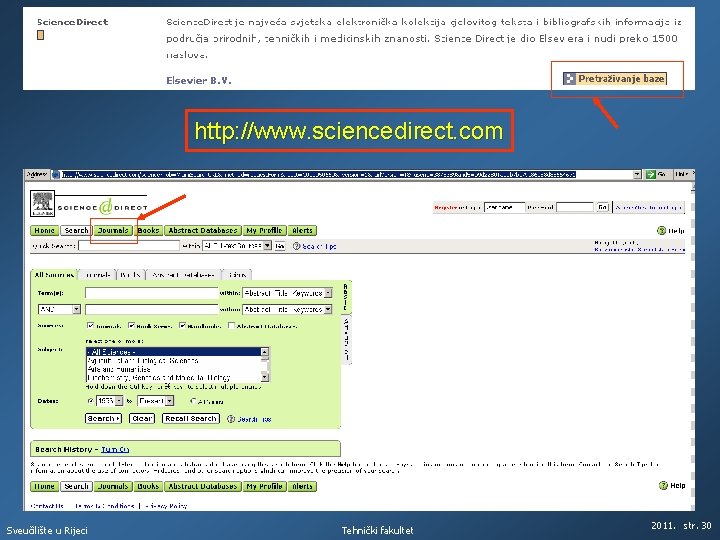Screen dimensions: 720x540
Task: Click the bottom Help question-mark icon
Action: point(663,485)
